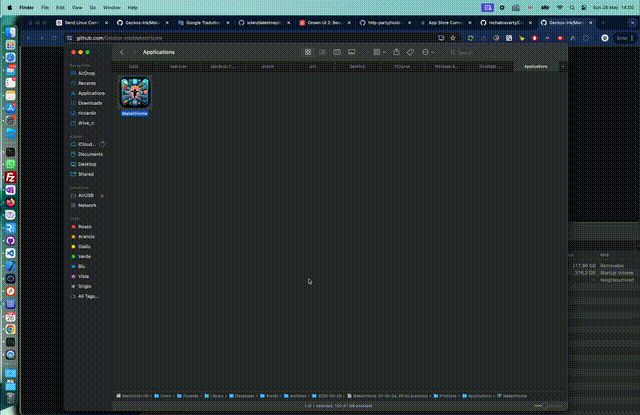Click Products folder in path bar

point(444,396)
